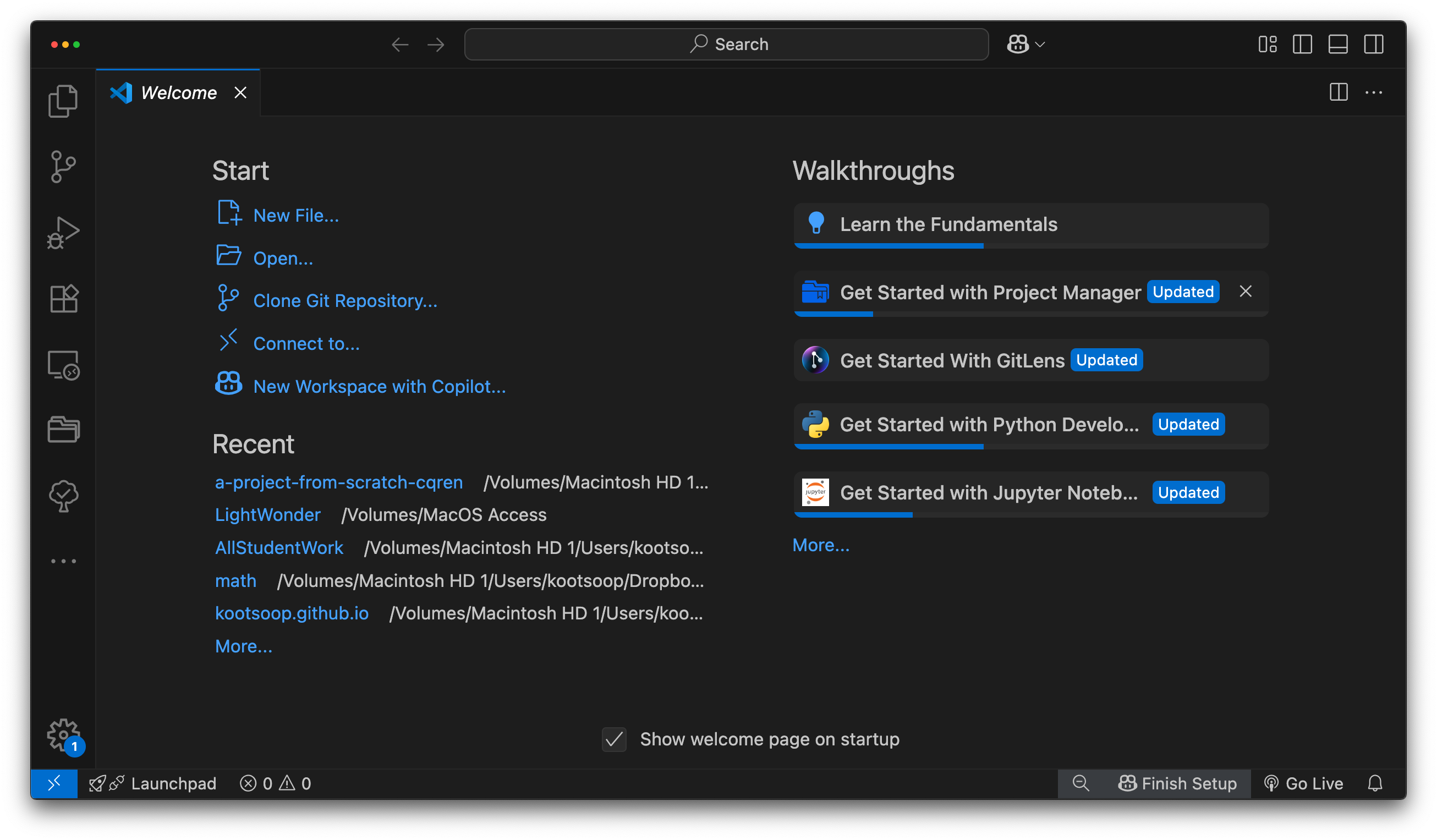The height and width of the screenshot is (840, 1437).
Task: Go forward in navigation history
Action: [x=436, y=45]
